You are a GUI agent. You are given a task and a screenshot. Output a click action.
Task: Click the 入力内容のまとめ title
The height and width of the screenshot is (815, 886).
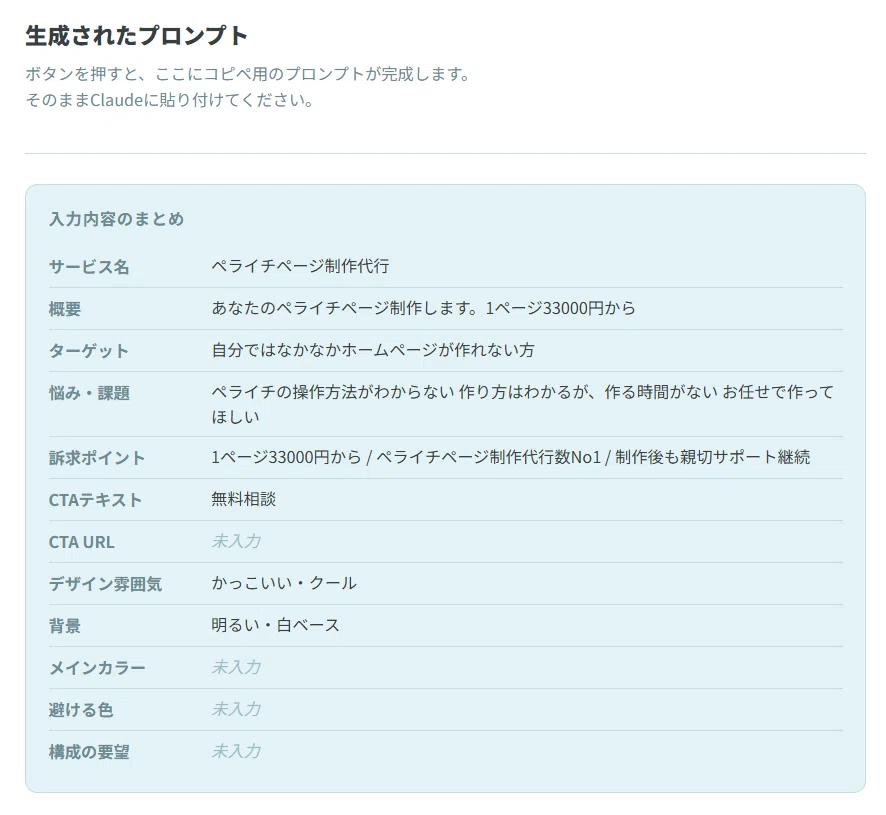[116, 219]
